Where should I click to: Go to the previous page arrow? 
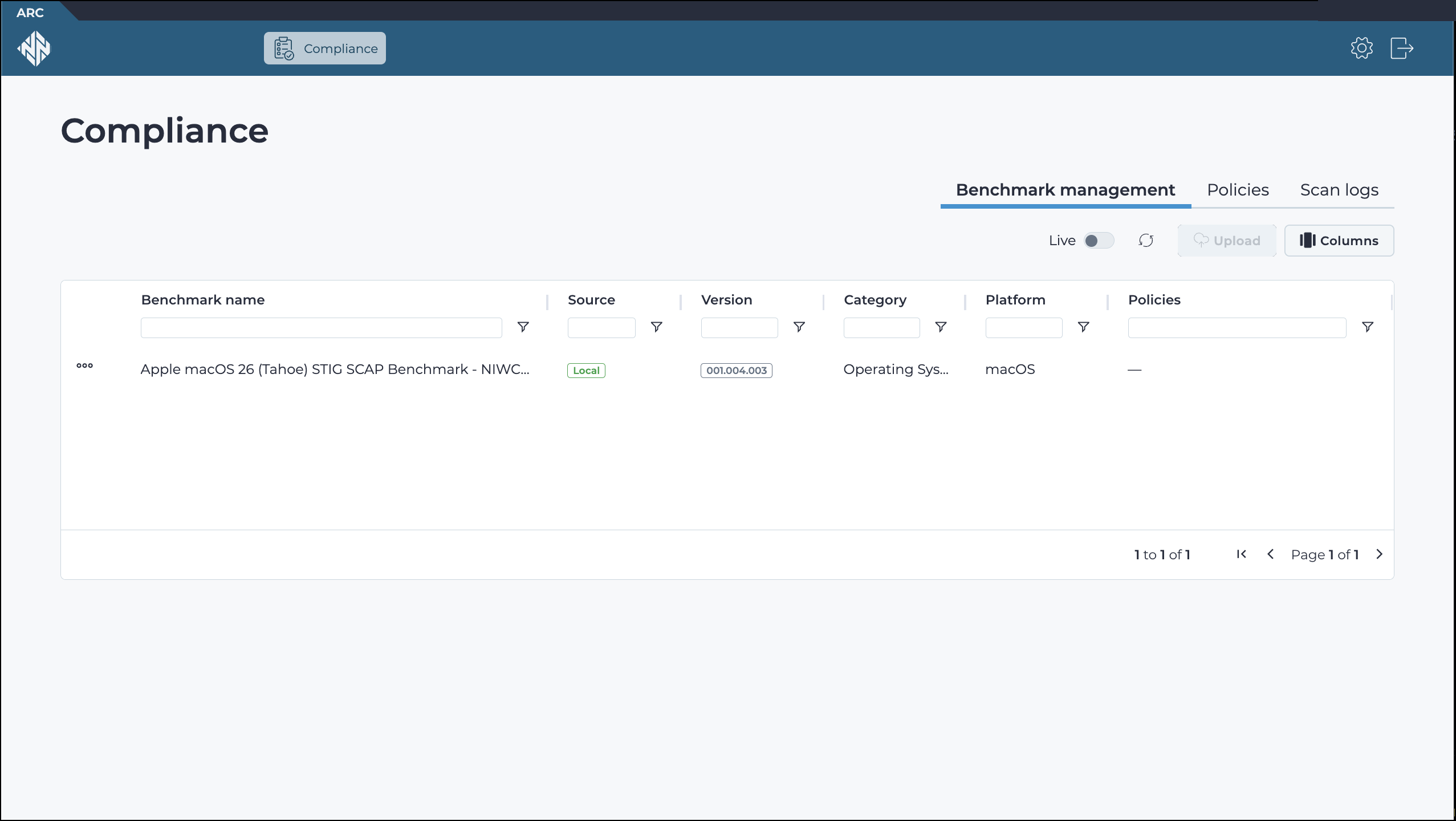coord(1270,554)
